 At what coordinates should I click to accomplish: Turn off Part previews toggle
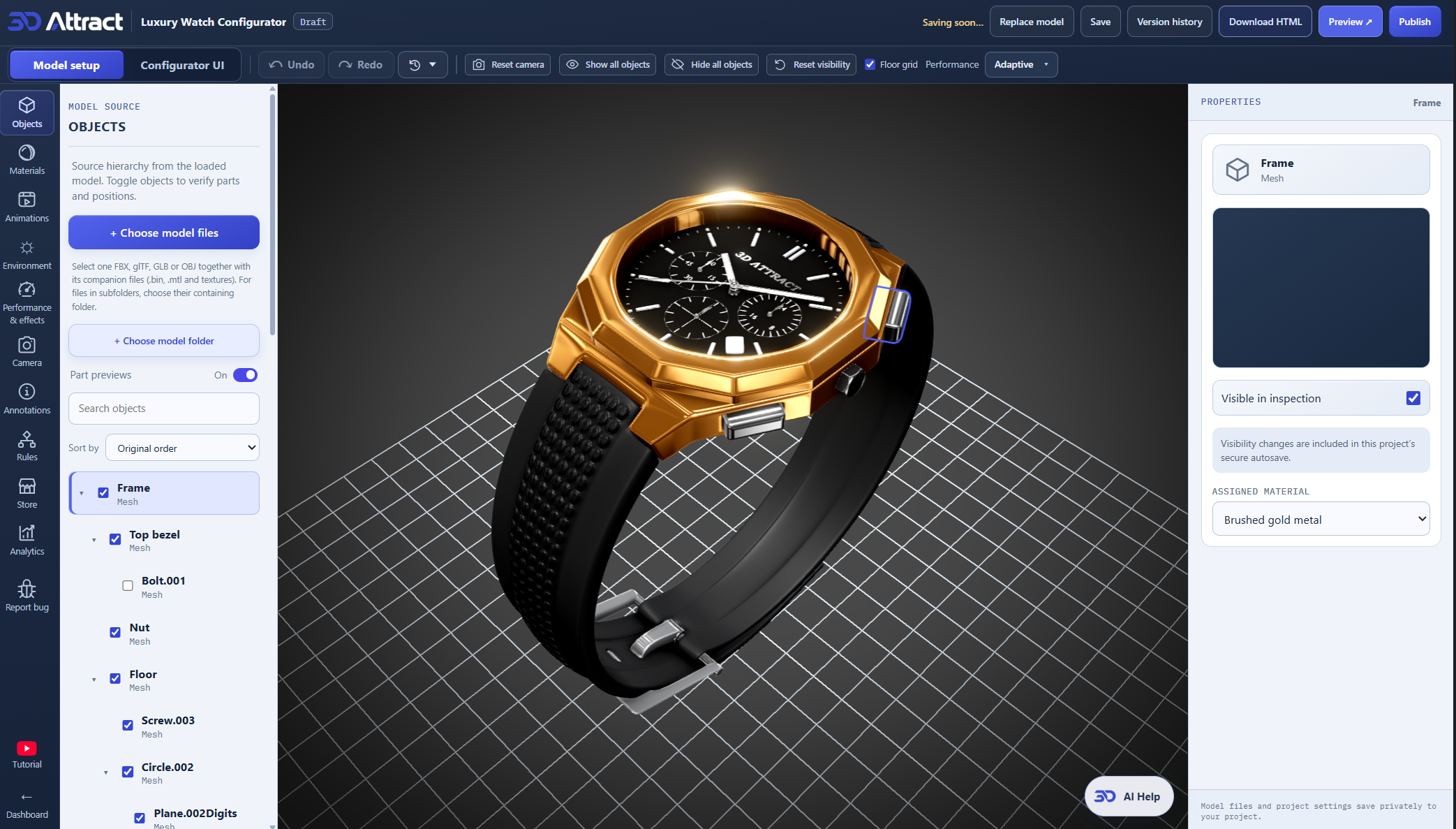tap(245, 375)
